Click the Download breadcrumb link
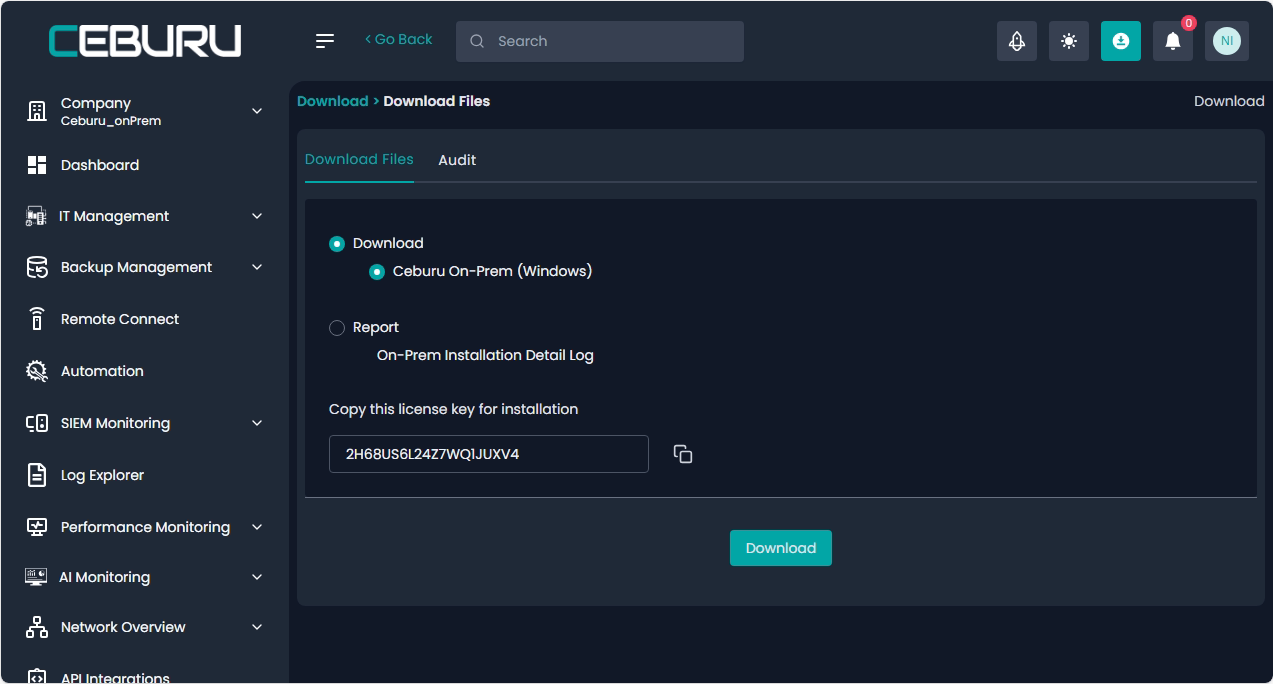The height and width of the screenshot is (684, 1273). tap(333, 101)
